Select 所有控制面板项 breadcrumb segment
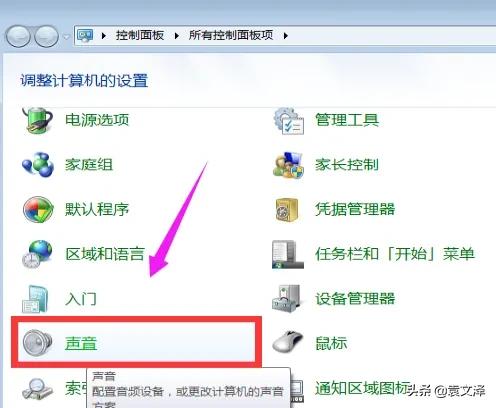496x408 pixels. 231,35
